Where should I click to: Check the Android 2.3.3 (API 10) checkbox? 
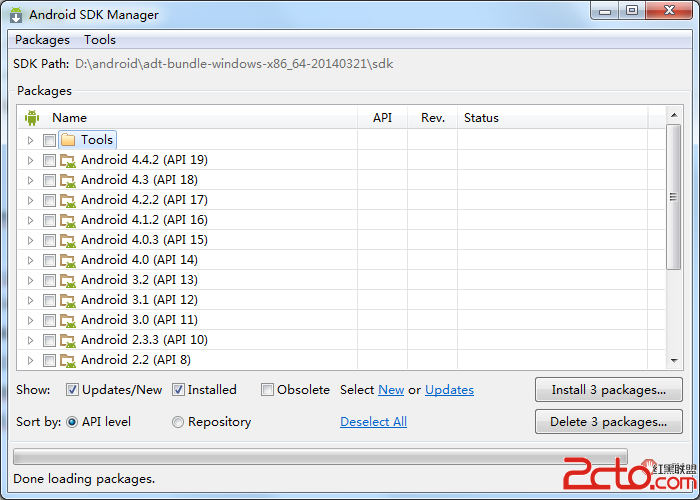point(49,340)
